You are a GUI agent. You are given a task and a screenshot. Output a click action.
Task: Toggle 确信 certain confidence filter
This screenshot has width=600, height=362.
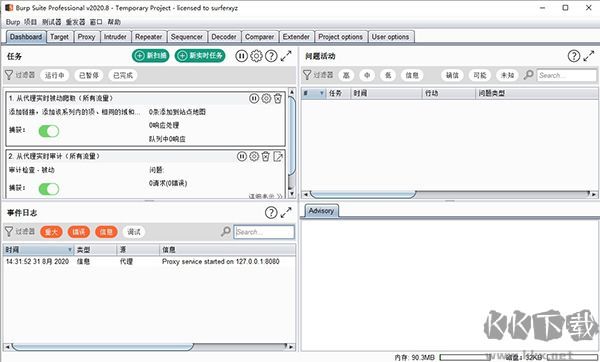pyautogui.click(x=452, y=75)
